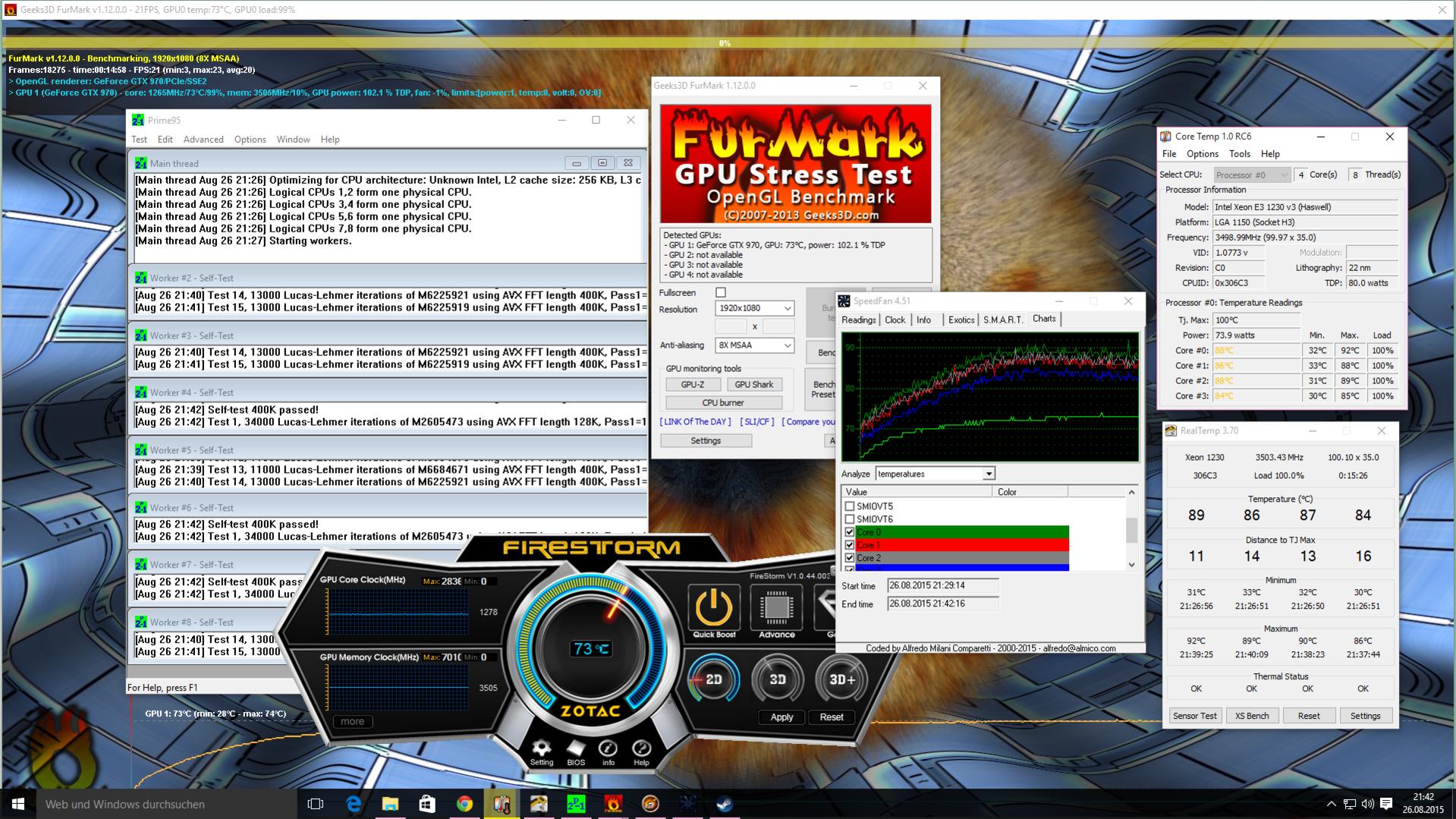1456x819 pixels.
Task: Click the Web und Windows durchsuchen search box
Action: click(x=167, y=804)
